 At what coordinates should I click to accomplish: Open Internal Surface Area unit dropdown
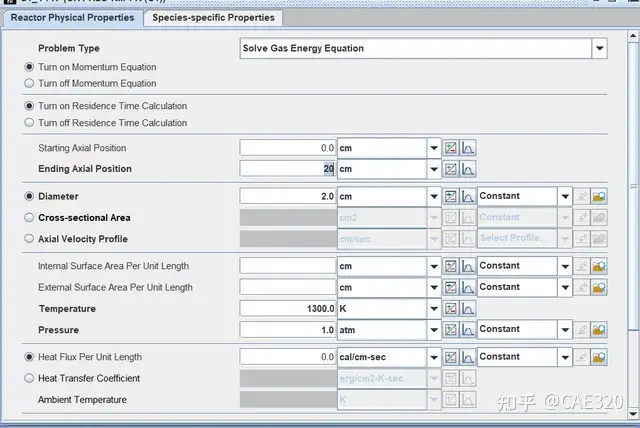[x=434, y=266]
